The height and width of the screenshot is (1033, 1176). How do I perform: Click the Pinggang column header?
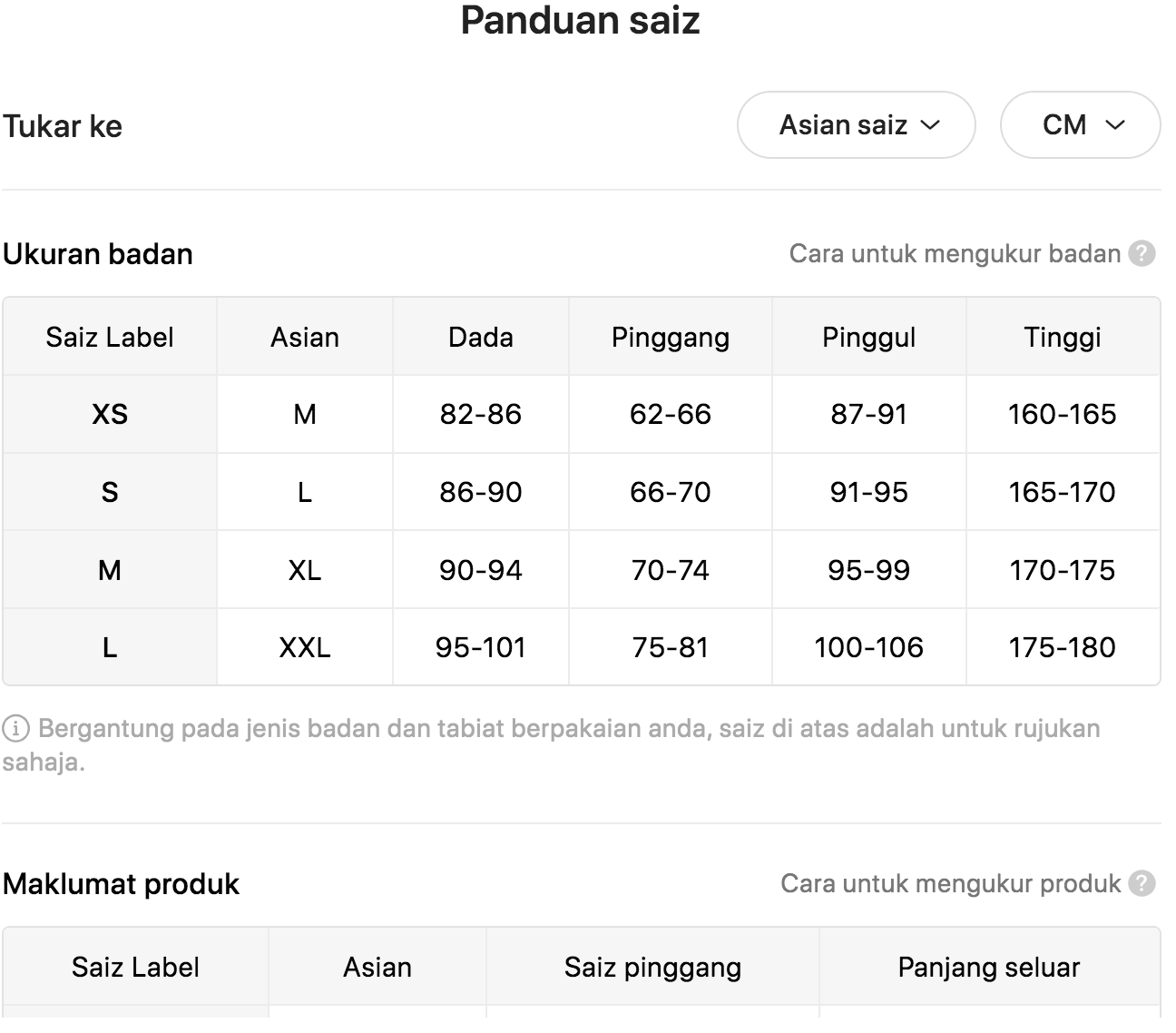(671, 338)
